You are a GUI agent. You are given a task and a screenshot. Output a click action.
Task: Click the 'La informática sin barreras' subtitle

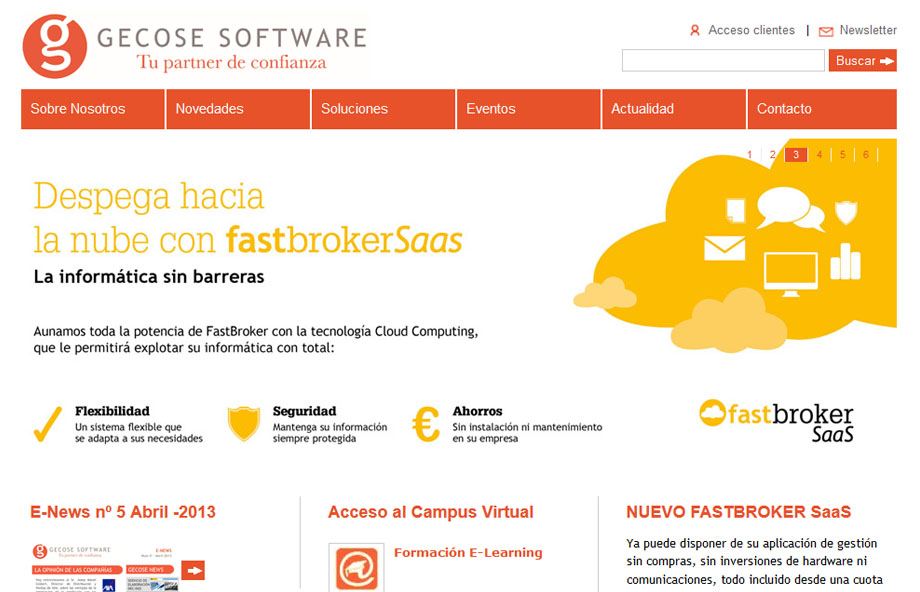(x=149, y=276)
